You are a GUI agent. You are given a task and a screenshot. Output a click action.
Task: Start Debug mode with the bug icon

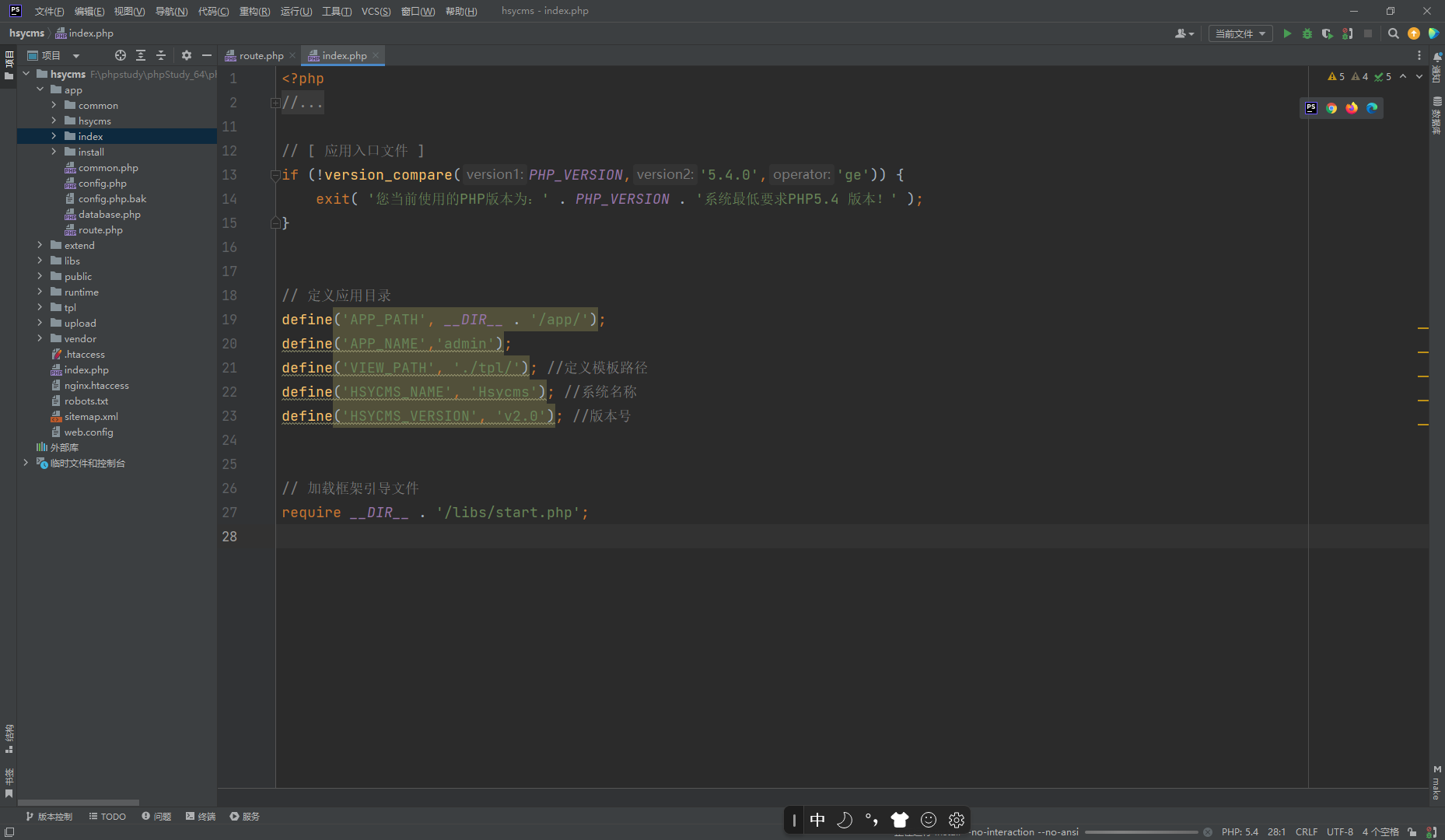tap(1307, 33)
